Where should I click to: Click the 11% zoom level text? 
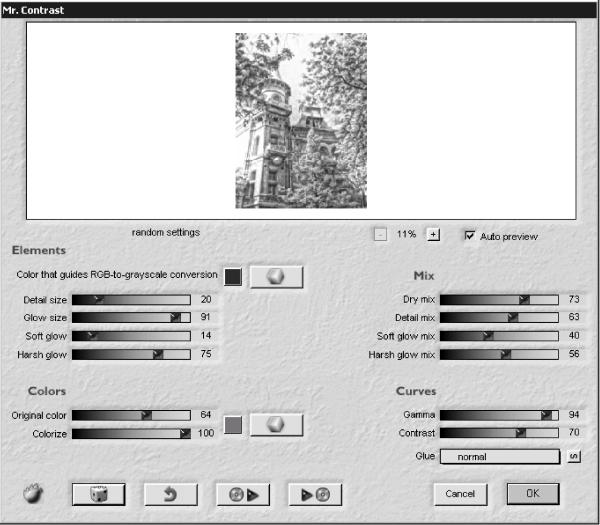406,234
